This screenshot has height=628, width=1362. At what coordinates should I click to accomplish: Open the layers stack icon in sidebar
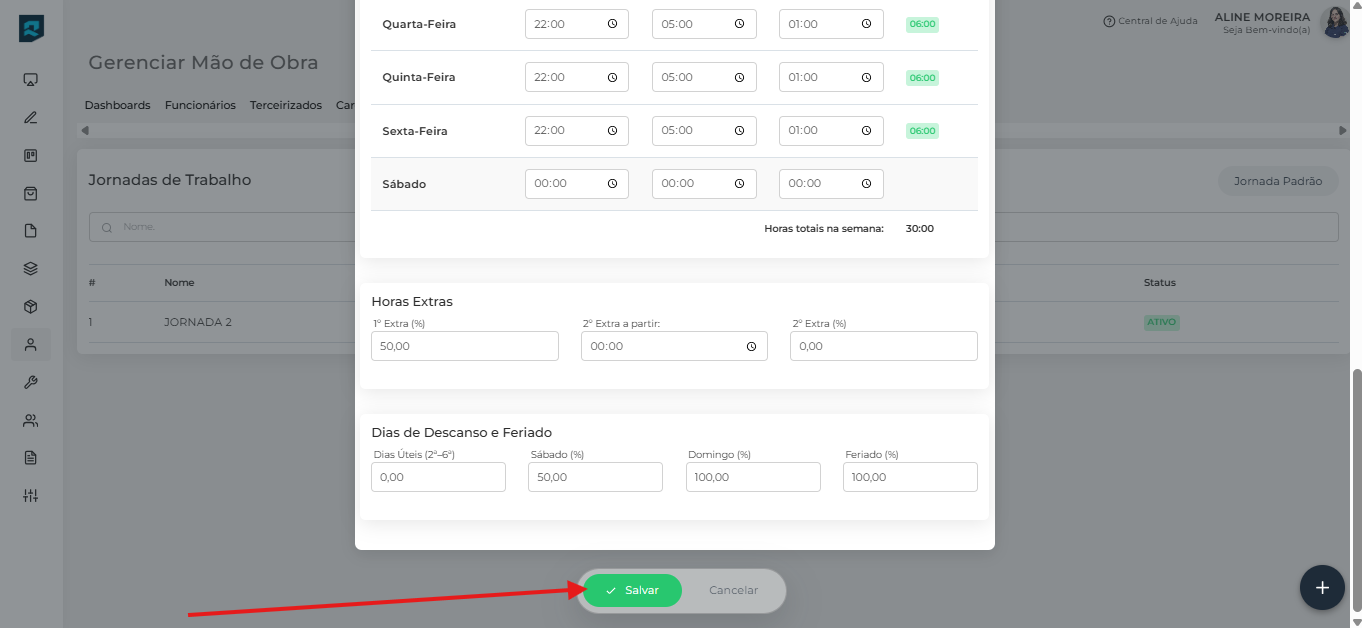[x=30, y=268]
